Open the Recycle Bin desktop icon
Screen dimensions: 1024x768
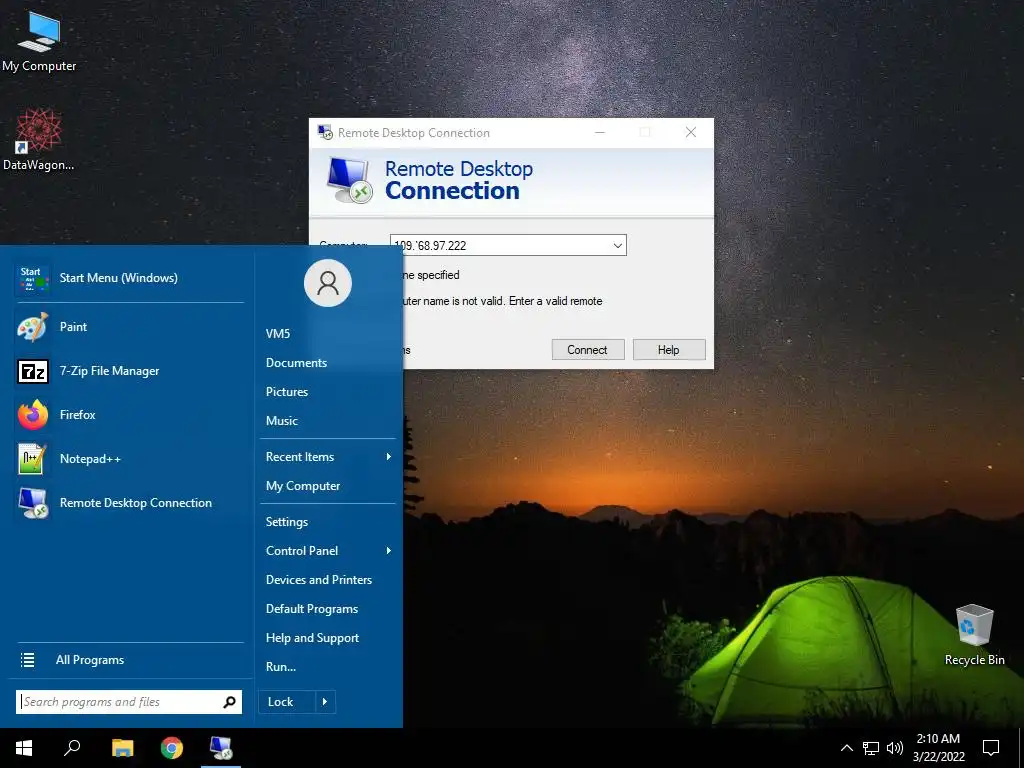(x=974, y=634)
